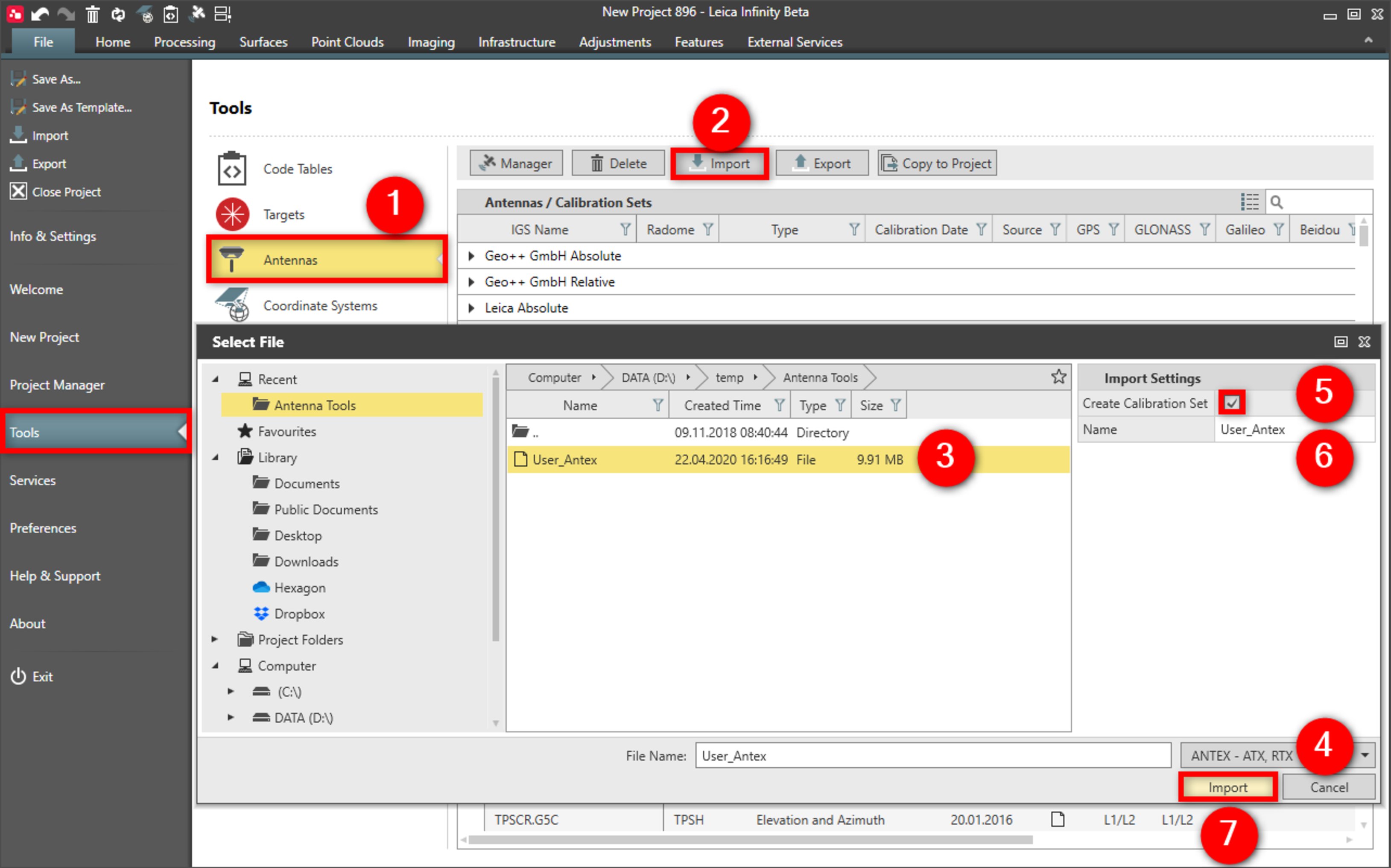This screenshot has height=868, width=1391.
Task: Collapse the ribbon with the up chevron
Action: click(x=1369, y=40)
